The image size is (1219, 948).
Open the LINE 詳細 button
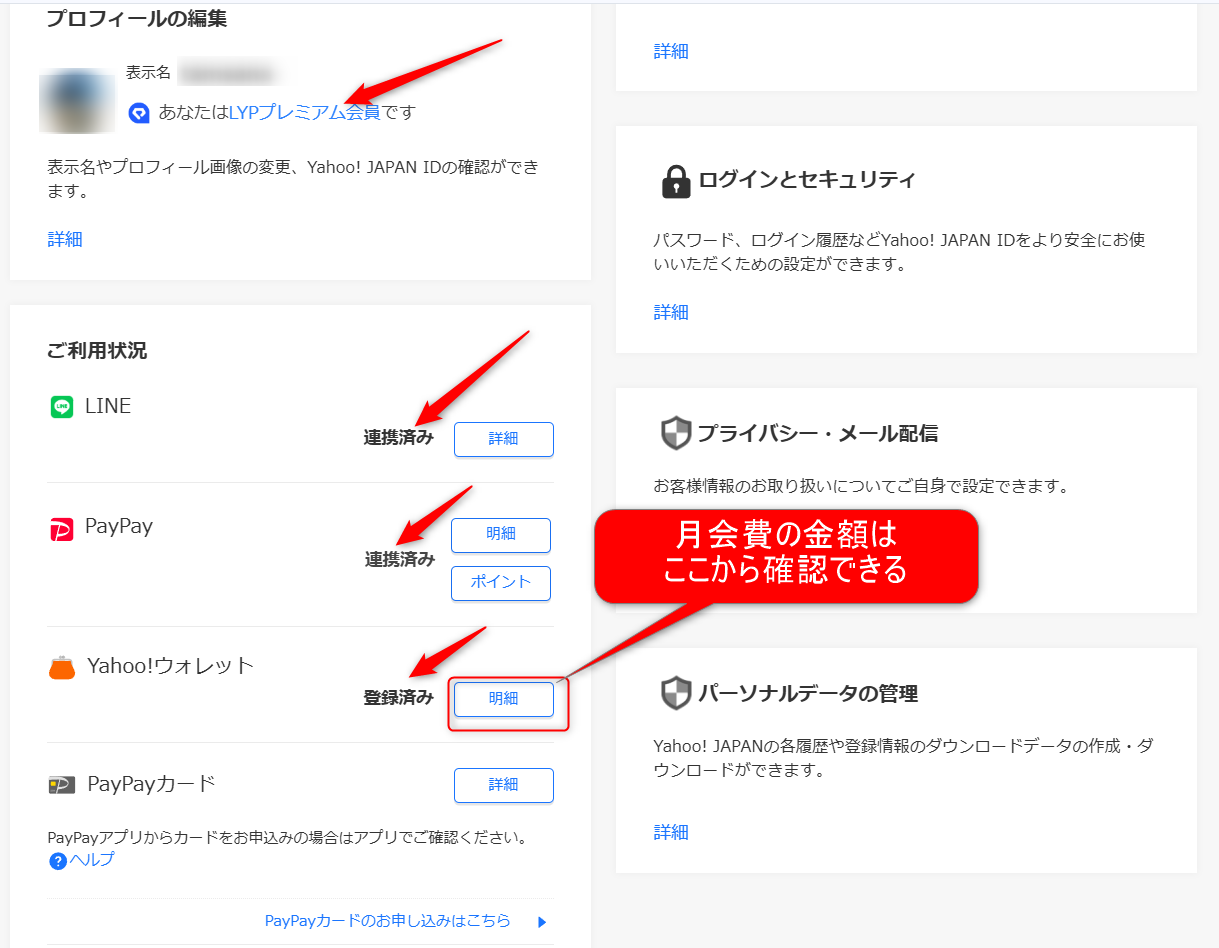coord(503,439)
